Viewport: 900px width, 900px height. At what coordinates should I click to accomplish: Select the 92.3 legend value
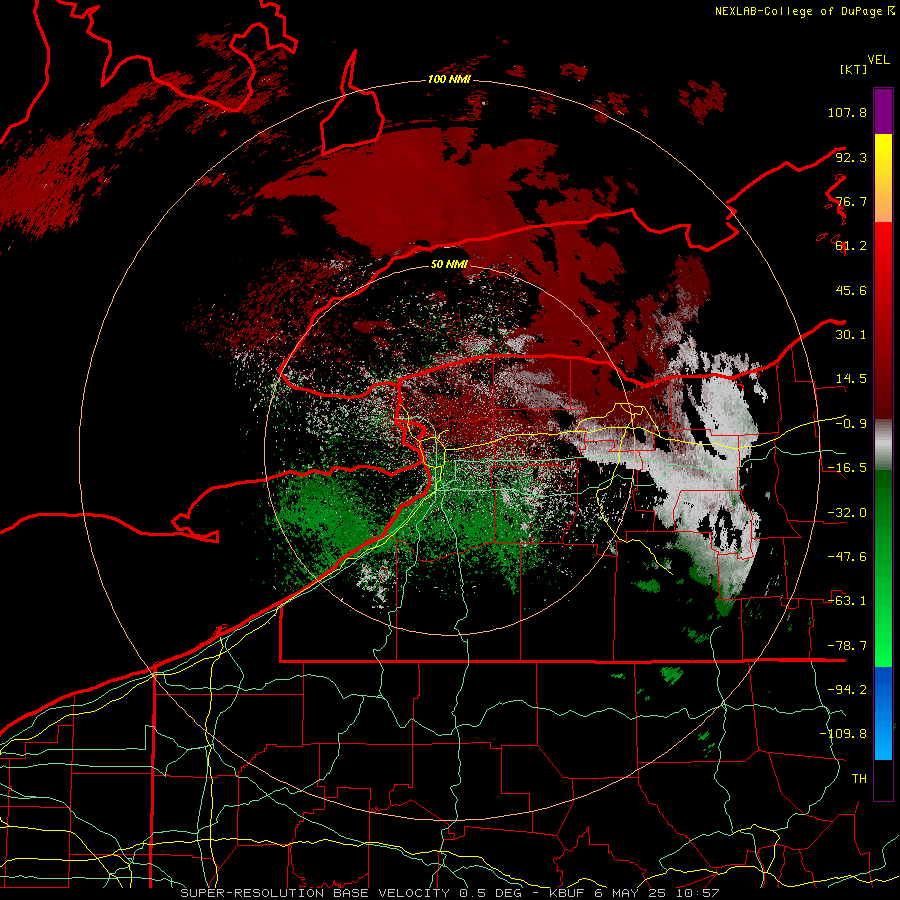[x=851, y=157]
